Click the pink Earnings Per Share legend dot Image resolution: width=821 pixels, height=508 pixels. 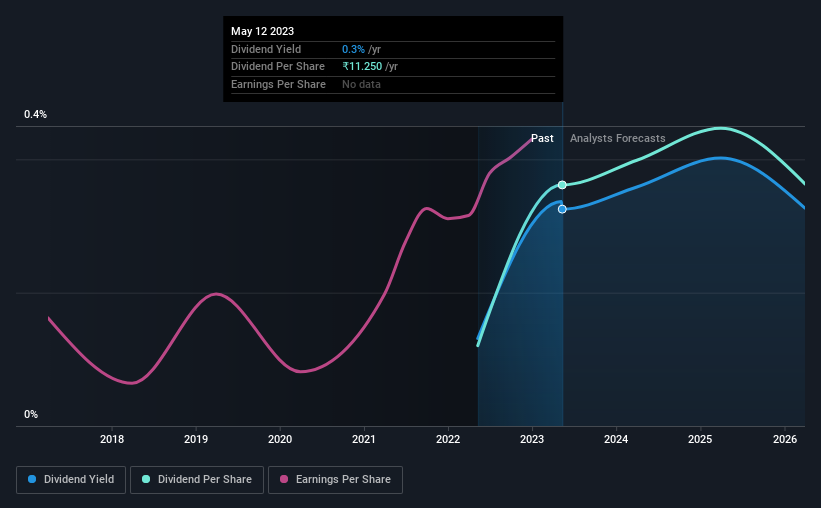click(x=284, y=479)
